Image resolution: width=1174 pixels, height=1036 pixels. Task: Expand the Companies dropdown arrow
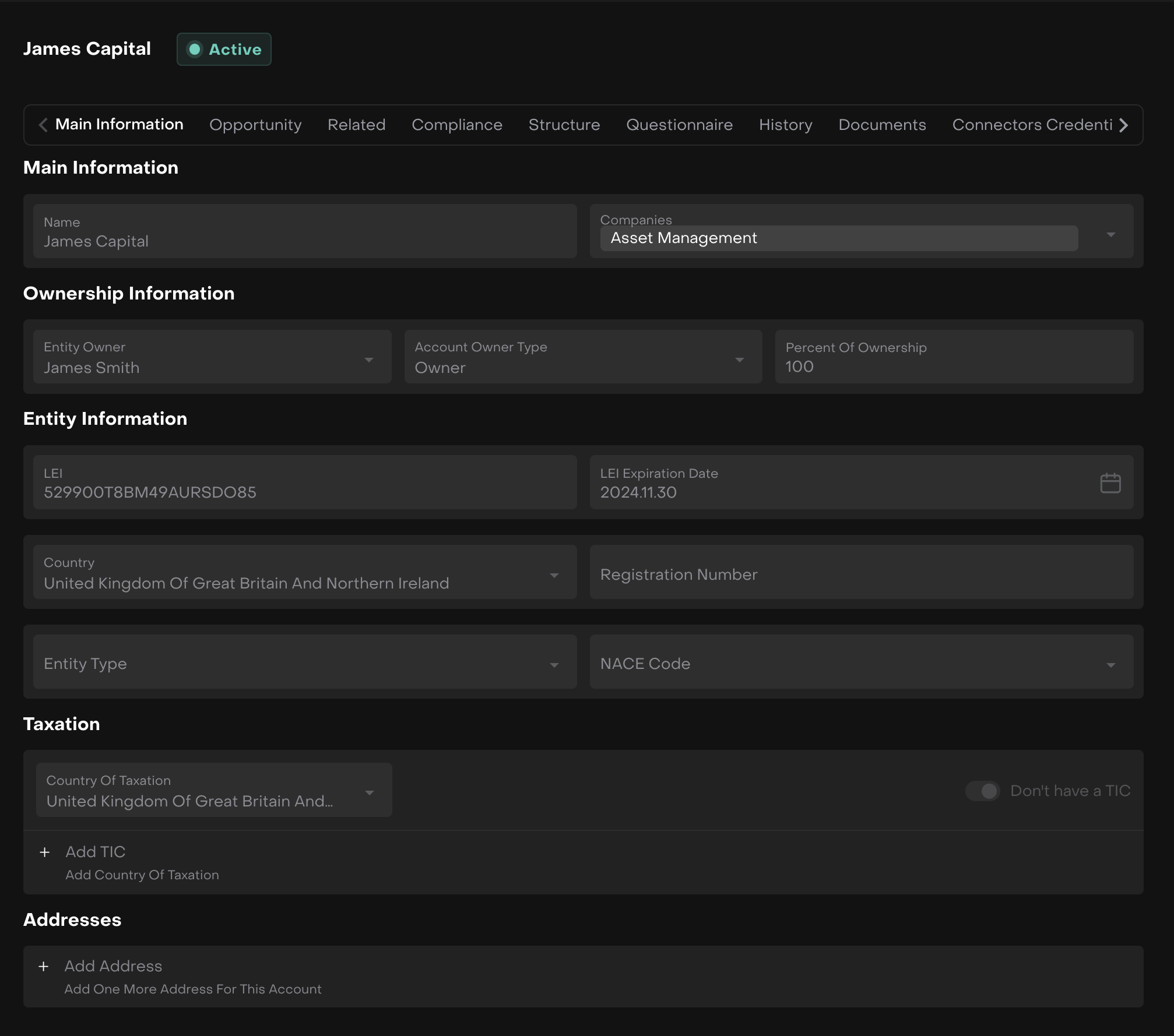pos(1110,235)
